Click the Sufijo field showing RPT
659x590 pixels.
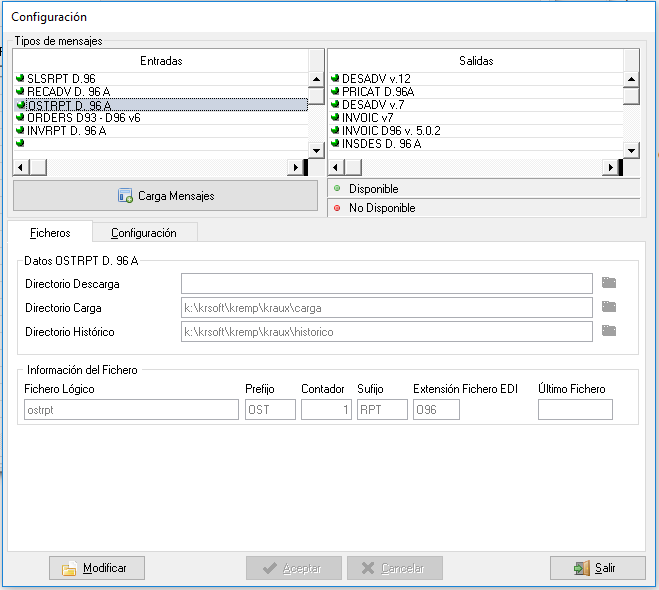(x=382, y=409)
